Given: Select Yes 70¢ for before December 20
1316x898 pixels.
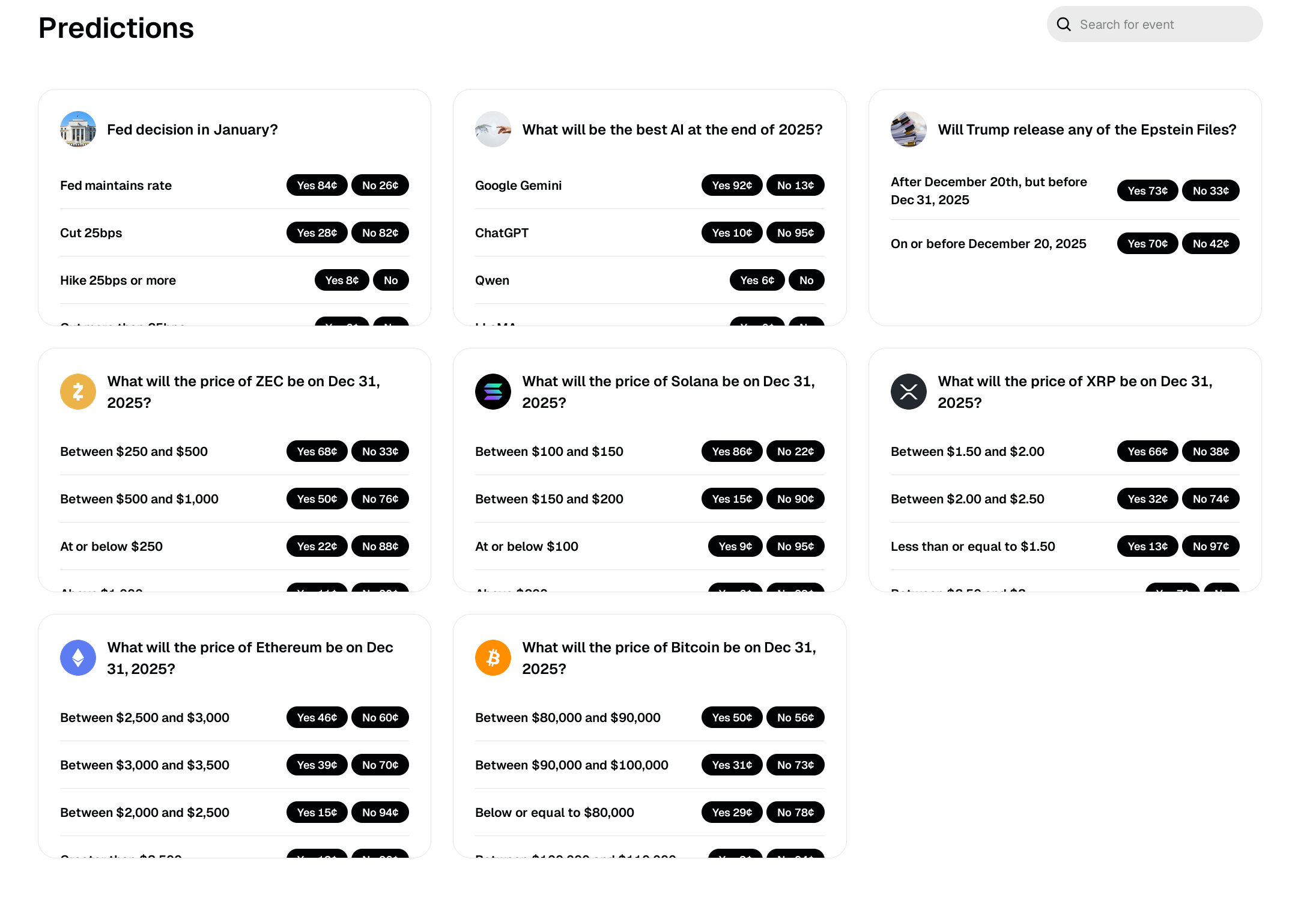Looking at the screenshot, I should pyautogui.click(x=1147, y=243).
